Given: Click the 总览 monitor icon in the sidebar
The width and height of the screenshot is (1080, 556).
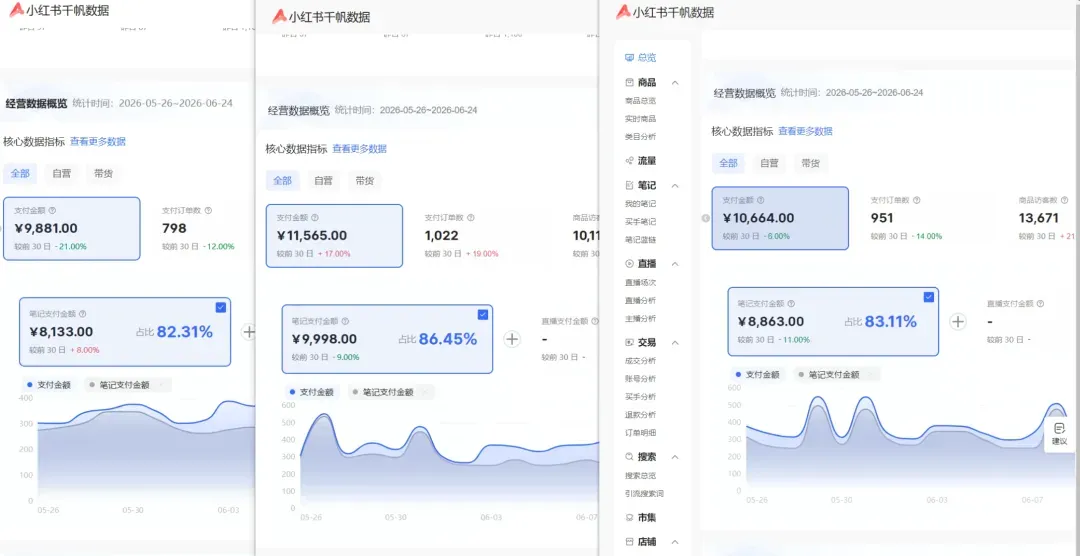Looking at the screenshot, I should coord(629,58).
